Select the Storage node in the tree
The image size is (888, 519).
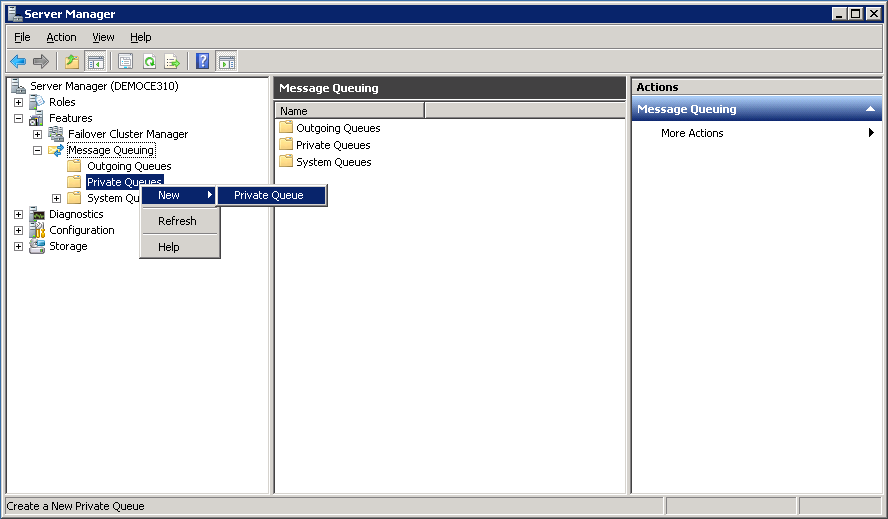tap(68, 246)
